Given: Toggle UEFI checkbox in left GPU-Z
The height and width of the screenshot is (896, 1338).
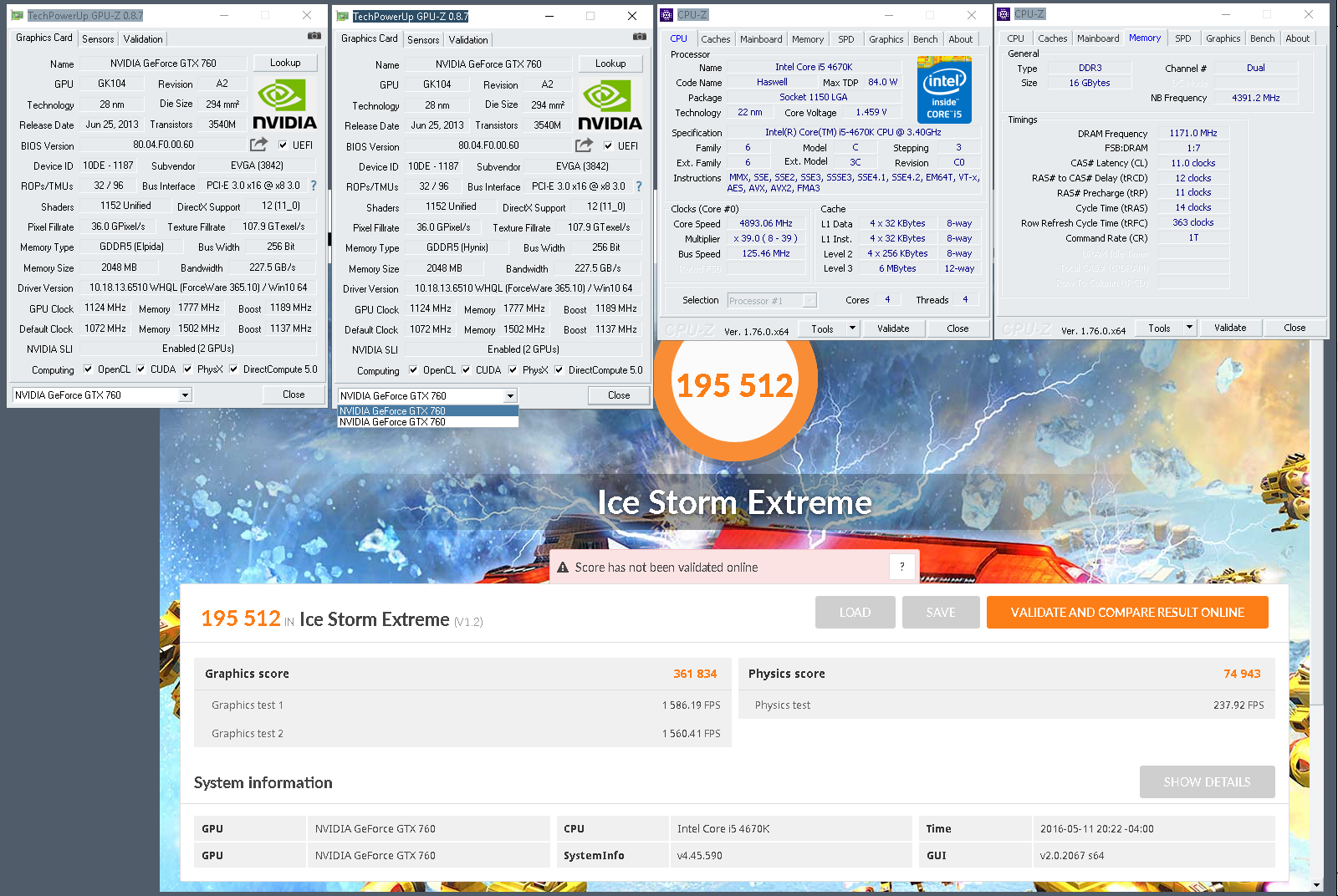Looking at the screenshot, I should coord(283,145).
